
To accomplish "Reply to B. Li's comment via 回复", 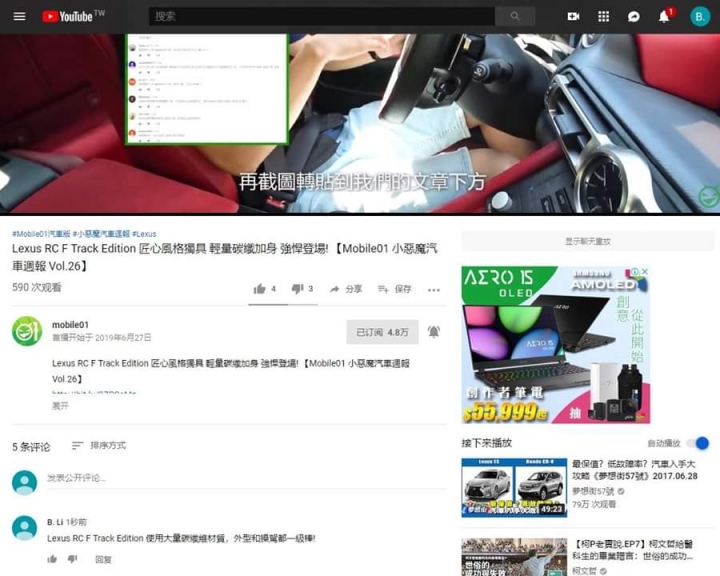I will 103,559.
